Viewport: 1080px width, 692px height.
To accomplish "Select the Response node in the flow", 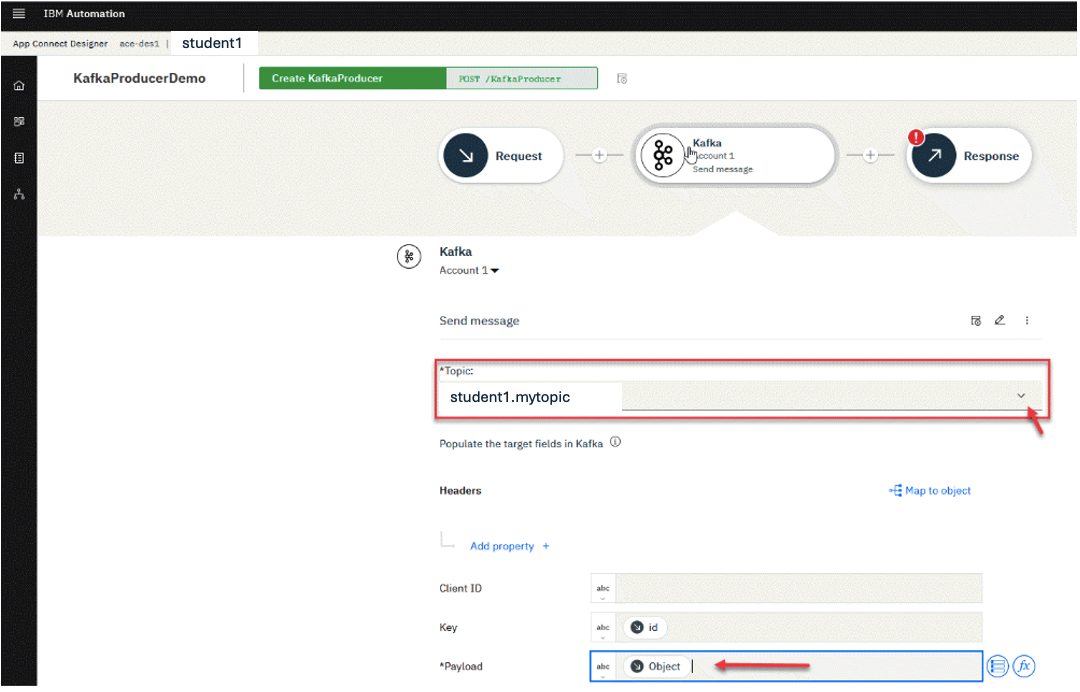I will tap(968, 156).
